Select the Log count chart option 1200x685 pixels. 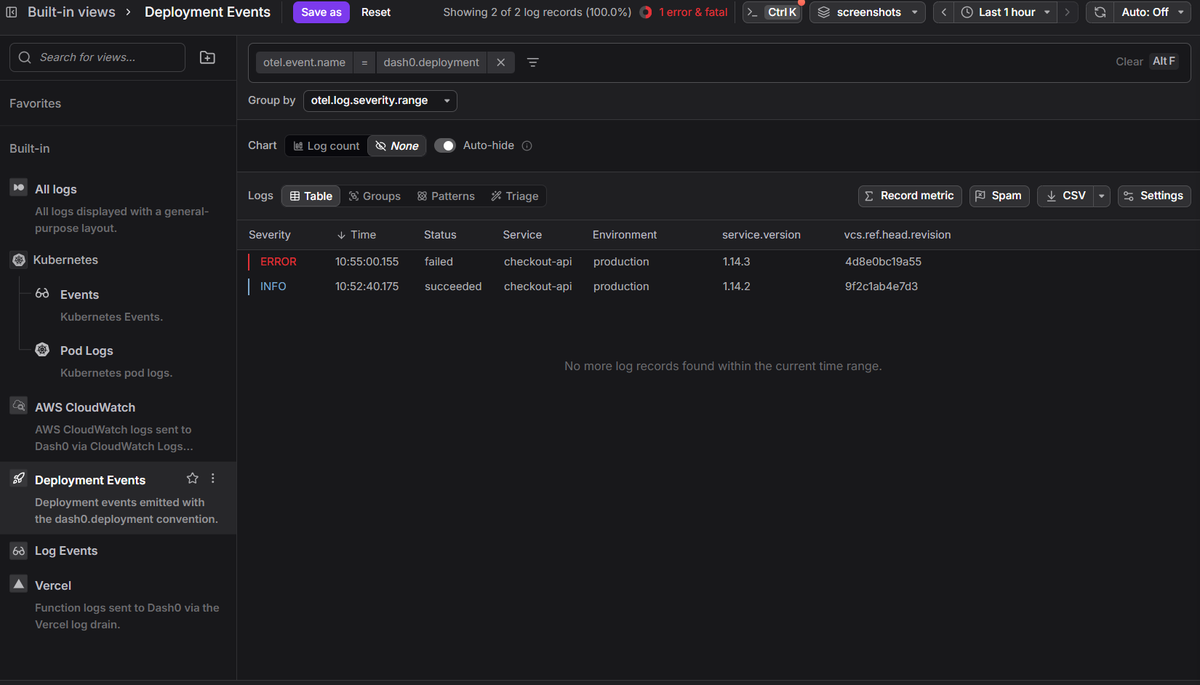(x=326, y=146)
